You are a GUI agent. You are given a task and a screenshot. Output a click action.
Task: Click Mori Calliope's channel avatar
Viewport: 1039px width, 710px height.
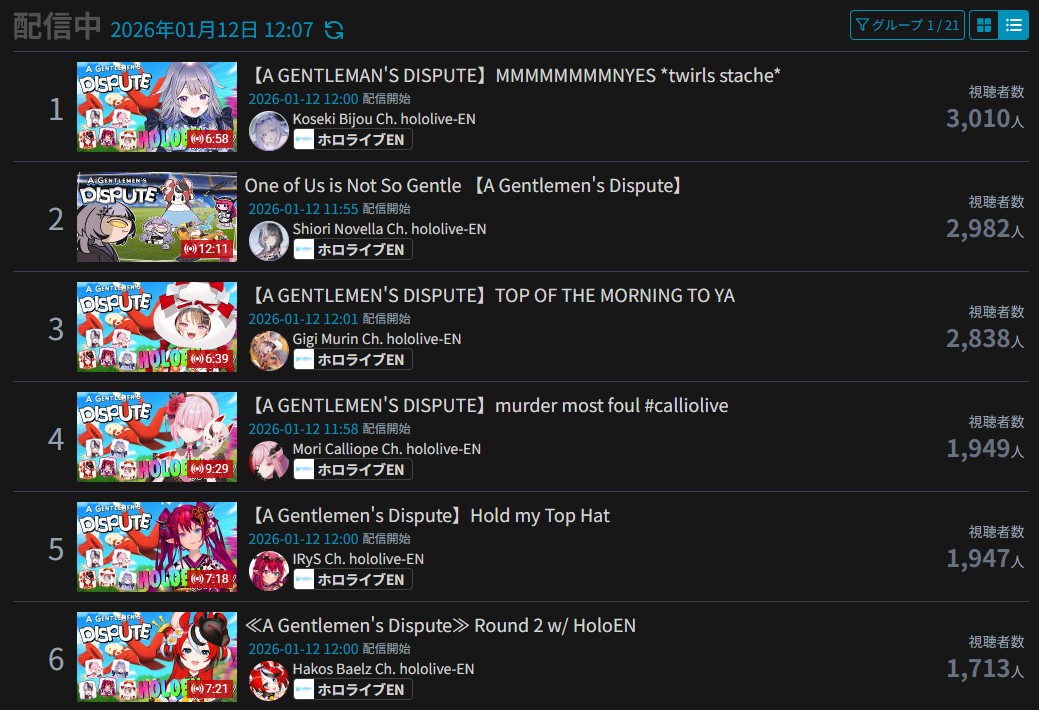click(x=268, y=461)
